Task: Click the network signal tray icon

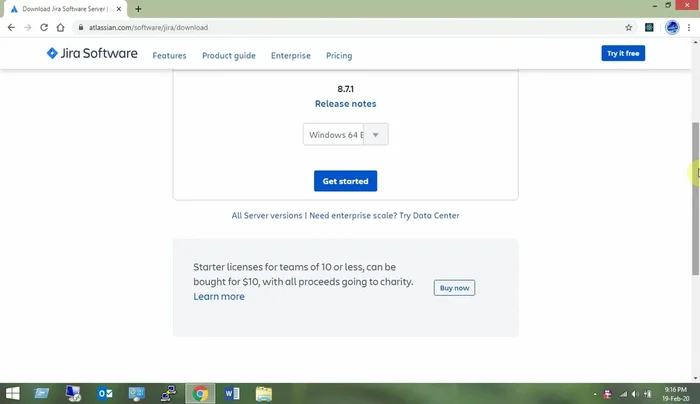Action: tap(623, 394)
